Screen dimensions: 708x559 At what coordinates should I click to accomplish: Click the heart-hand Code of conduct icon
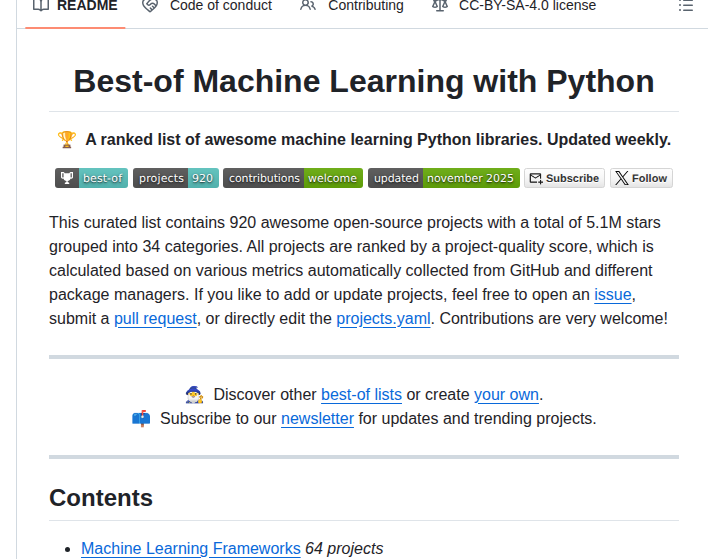click(150, 6)
